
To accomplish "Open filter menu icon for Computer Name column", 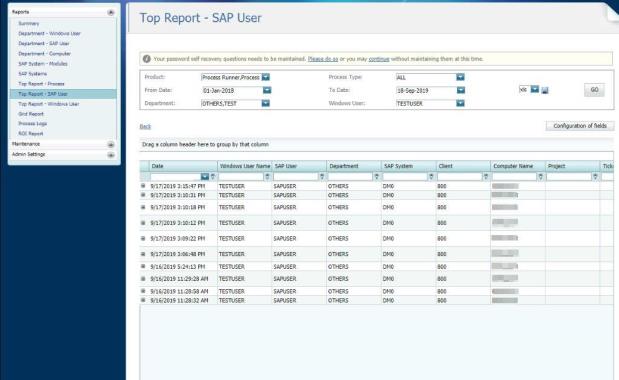I will 541,176.
